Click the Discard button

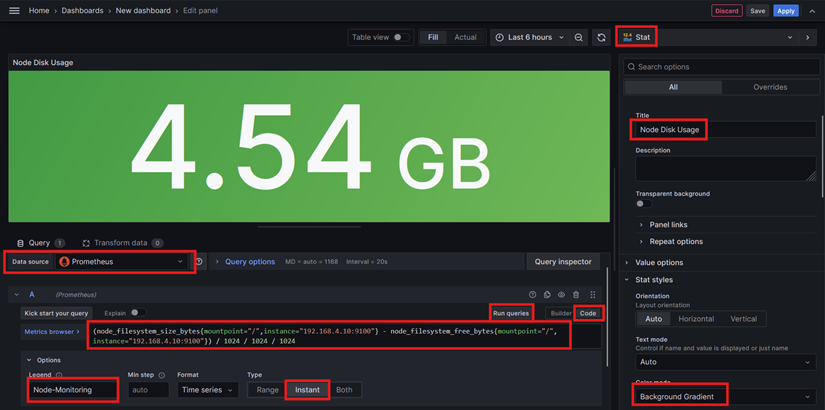click(727, 11)
